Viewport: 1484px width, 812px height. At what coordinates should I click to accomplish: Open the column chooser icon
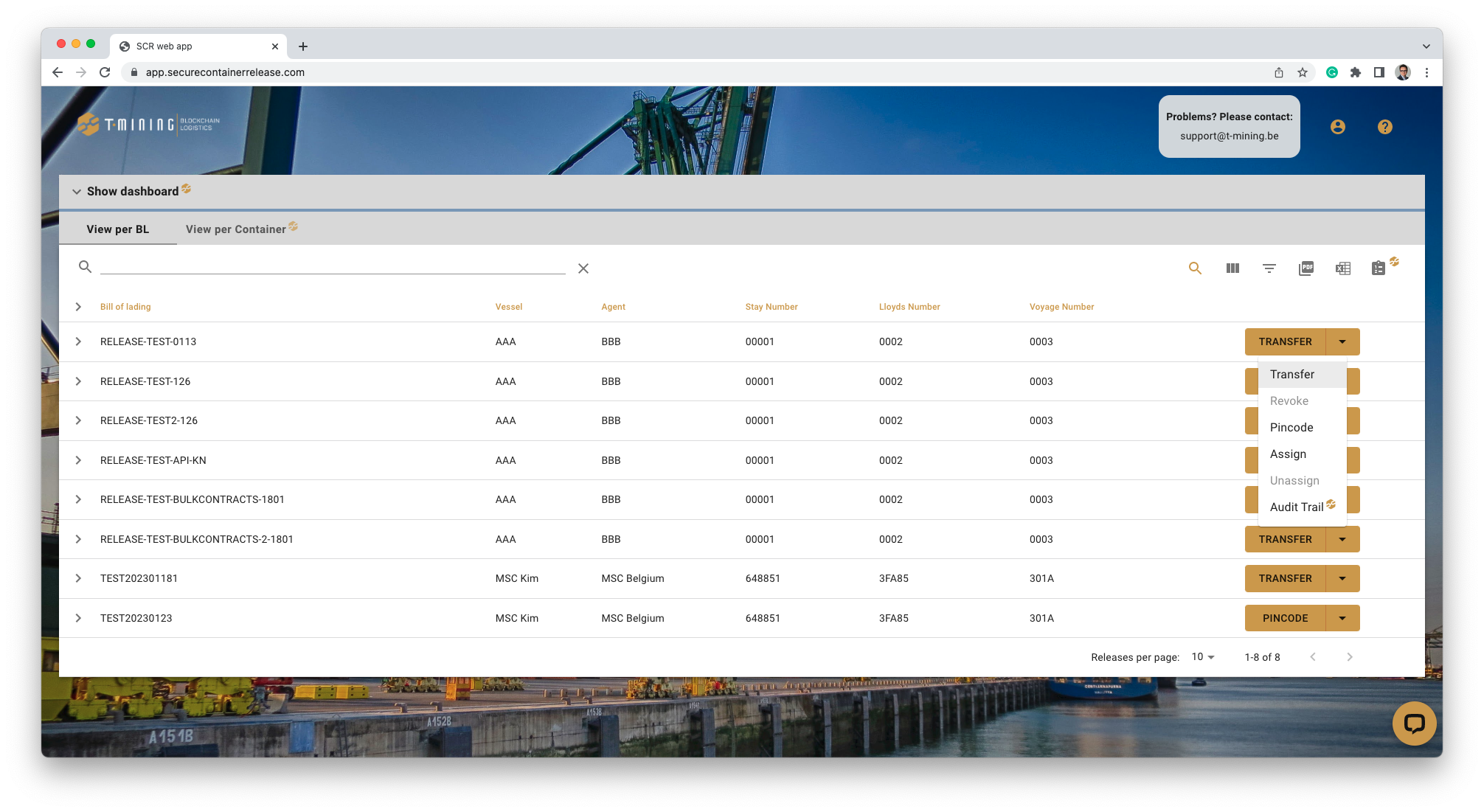[x=1232, y=268]
